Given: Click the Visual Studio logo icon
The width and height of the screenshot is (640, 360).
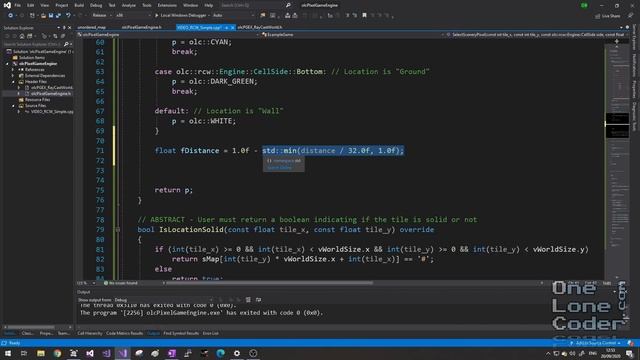Looking at the screenshot, I should pos(7,5).
